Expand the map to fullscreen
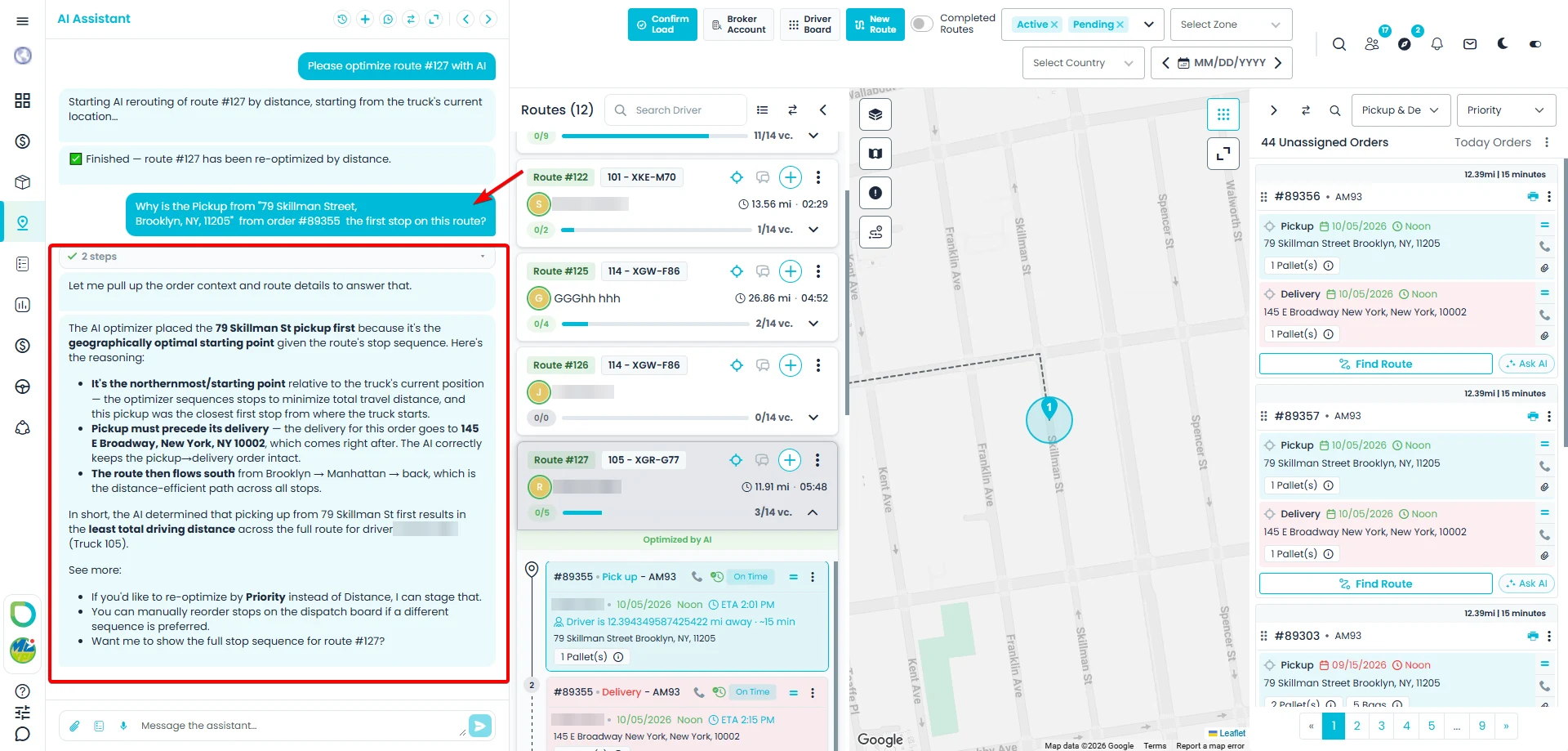 [x=1223, y=154]
